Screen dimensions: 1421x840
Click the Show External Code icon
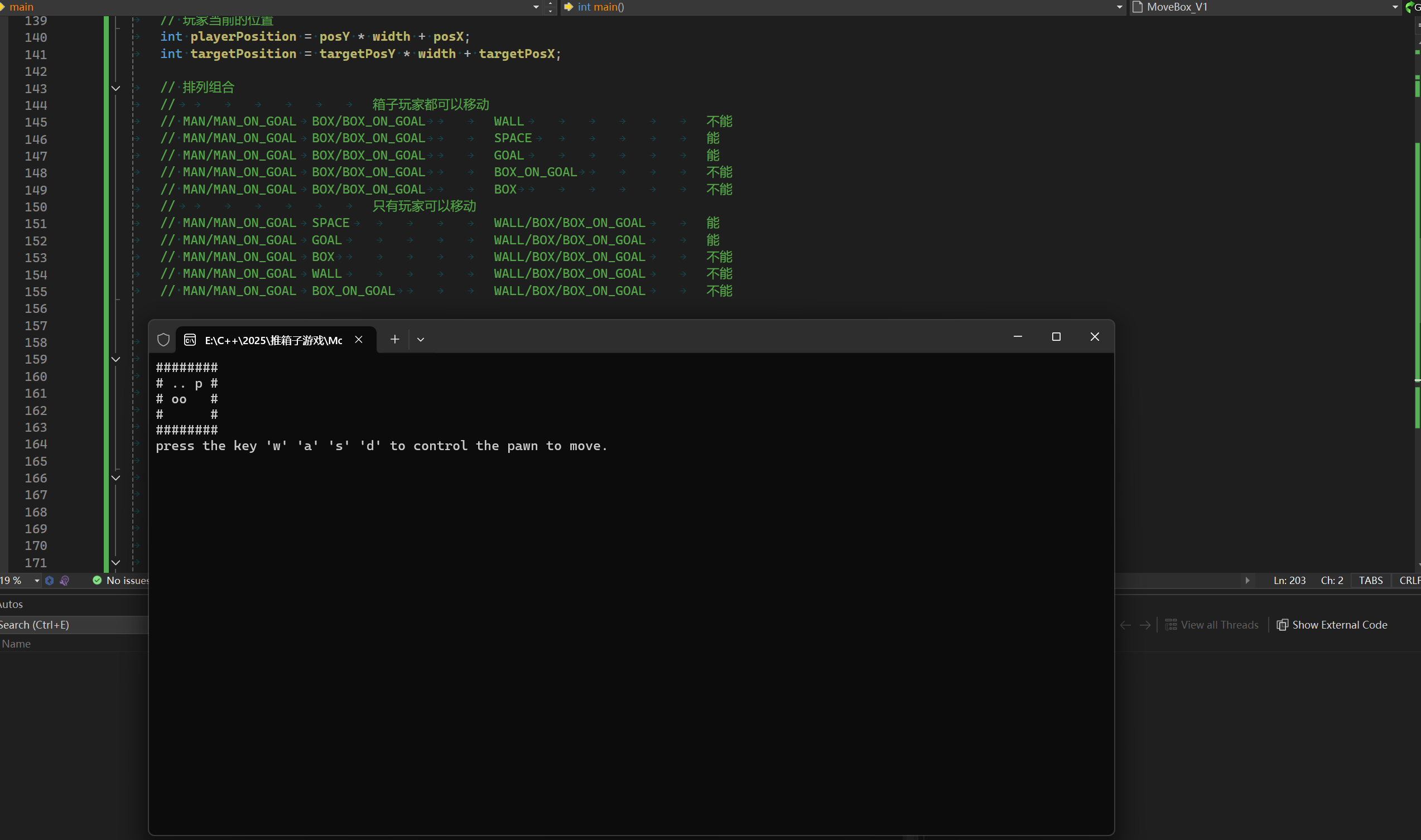point(1282,625)
